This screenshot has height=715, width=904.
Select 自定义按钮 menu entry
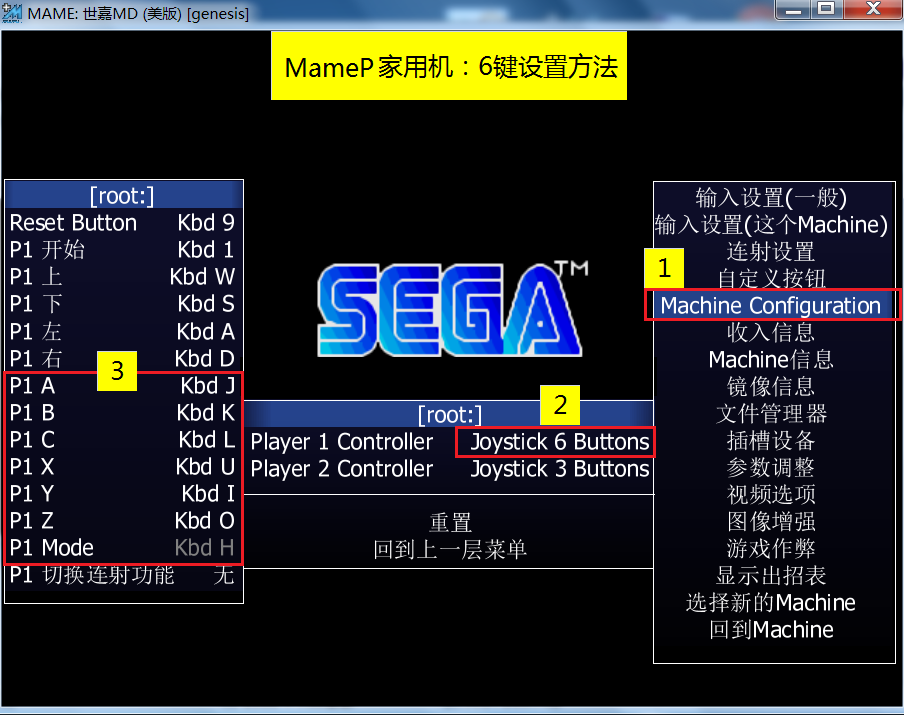pyautogui.click(x=771, y=279)
